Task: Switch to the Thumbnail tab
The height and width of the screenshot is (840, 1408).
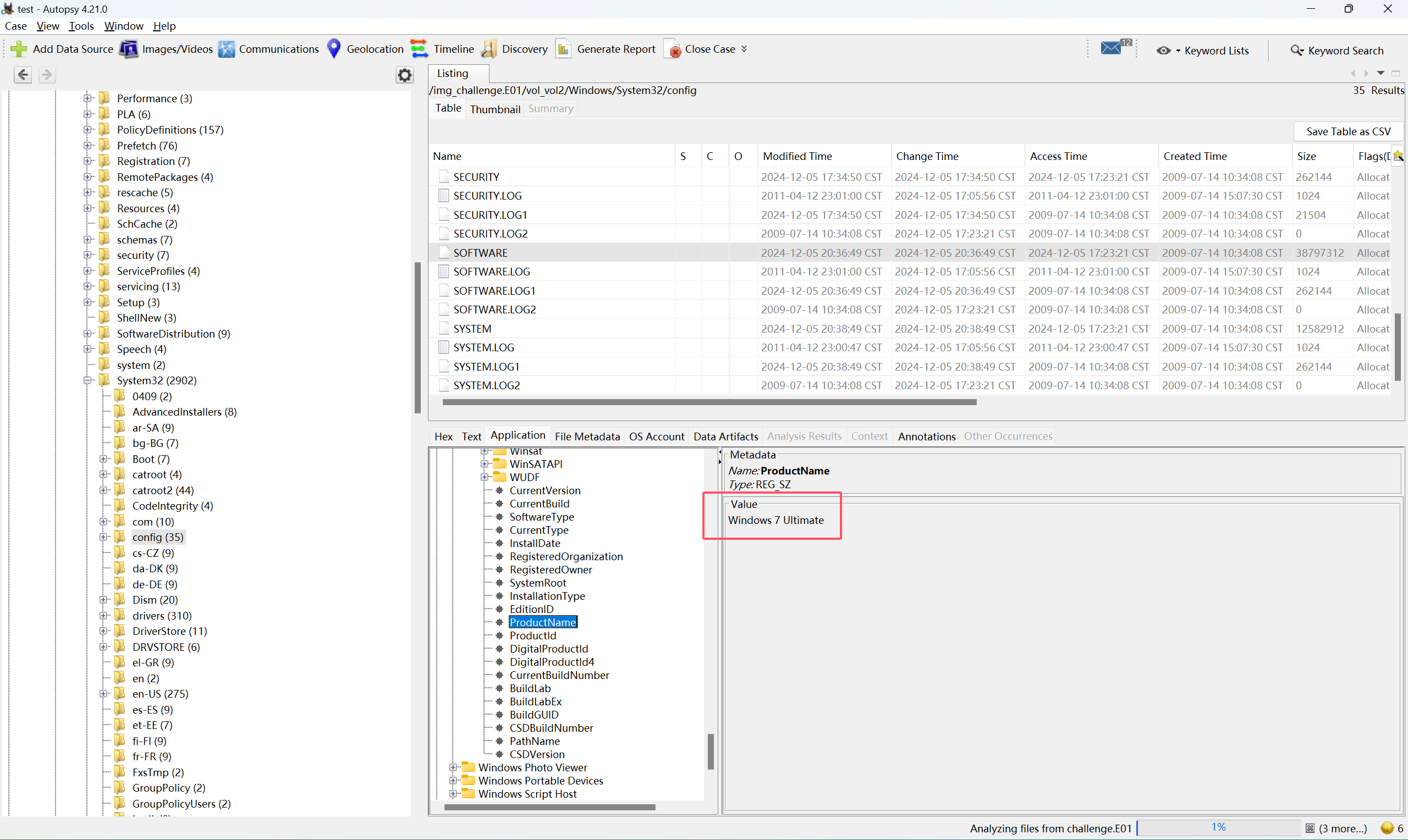Action: coord(495,109)
